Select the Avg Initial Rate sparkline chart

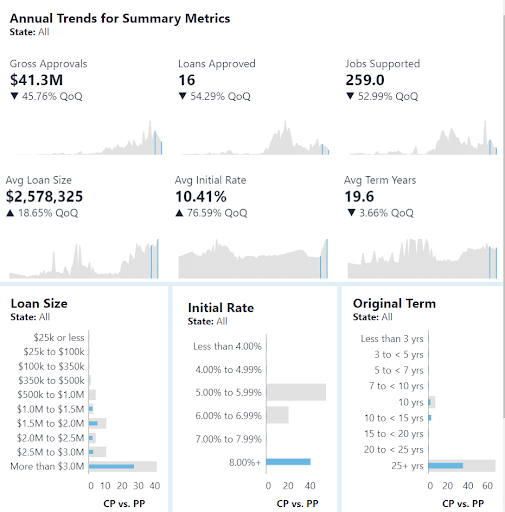click(253, 259)
